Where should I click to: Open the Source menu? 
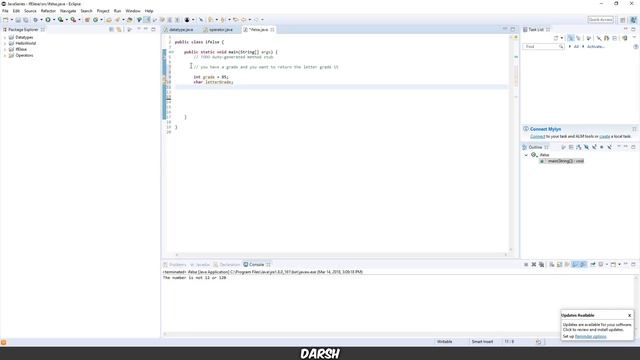click(x=30, y=11)
